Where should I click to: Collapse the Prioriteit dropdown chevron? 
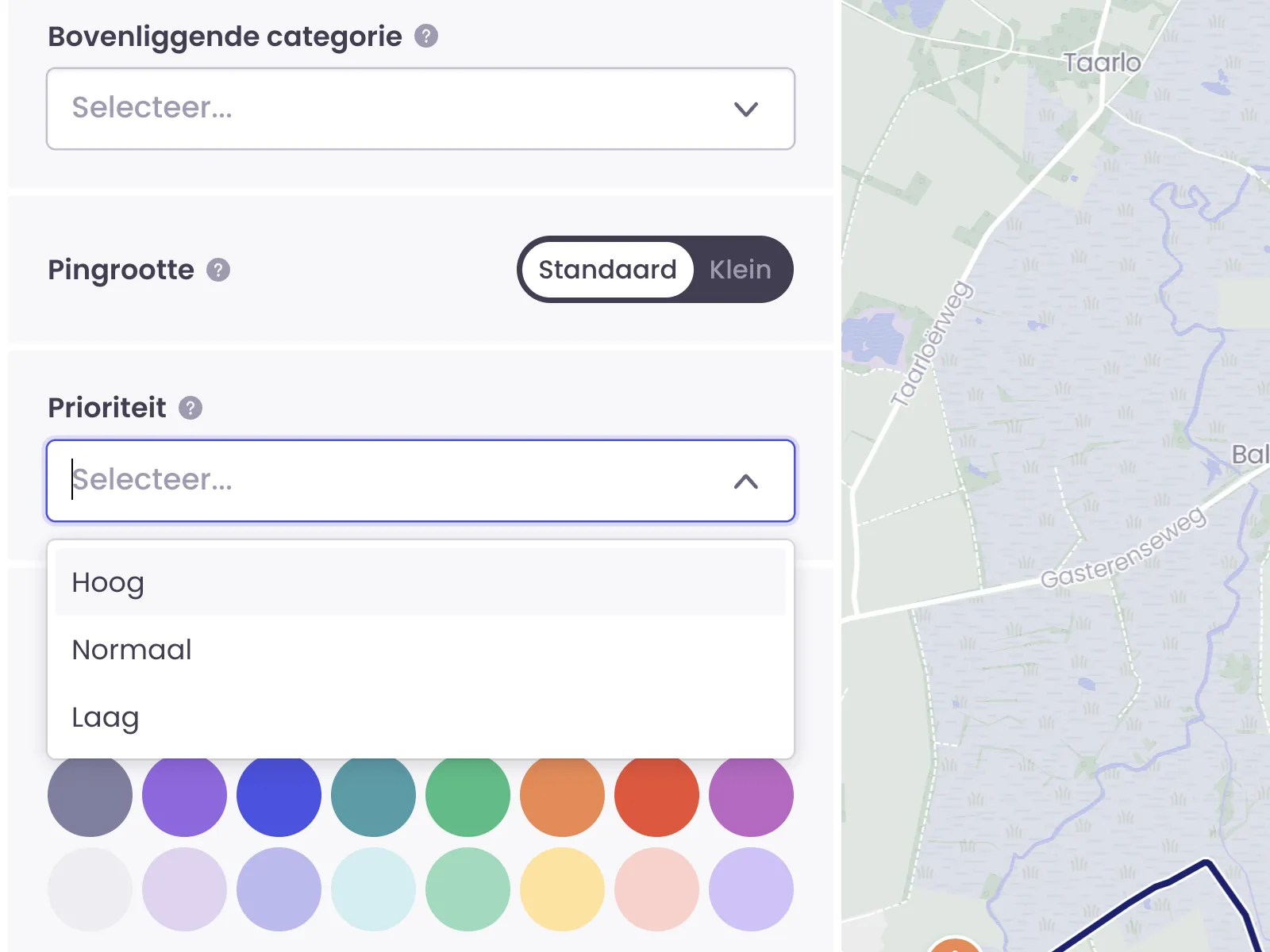tap(745, 482)
